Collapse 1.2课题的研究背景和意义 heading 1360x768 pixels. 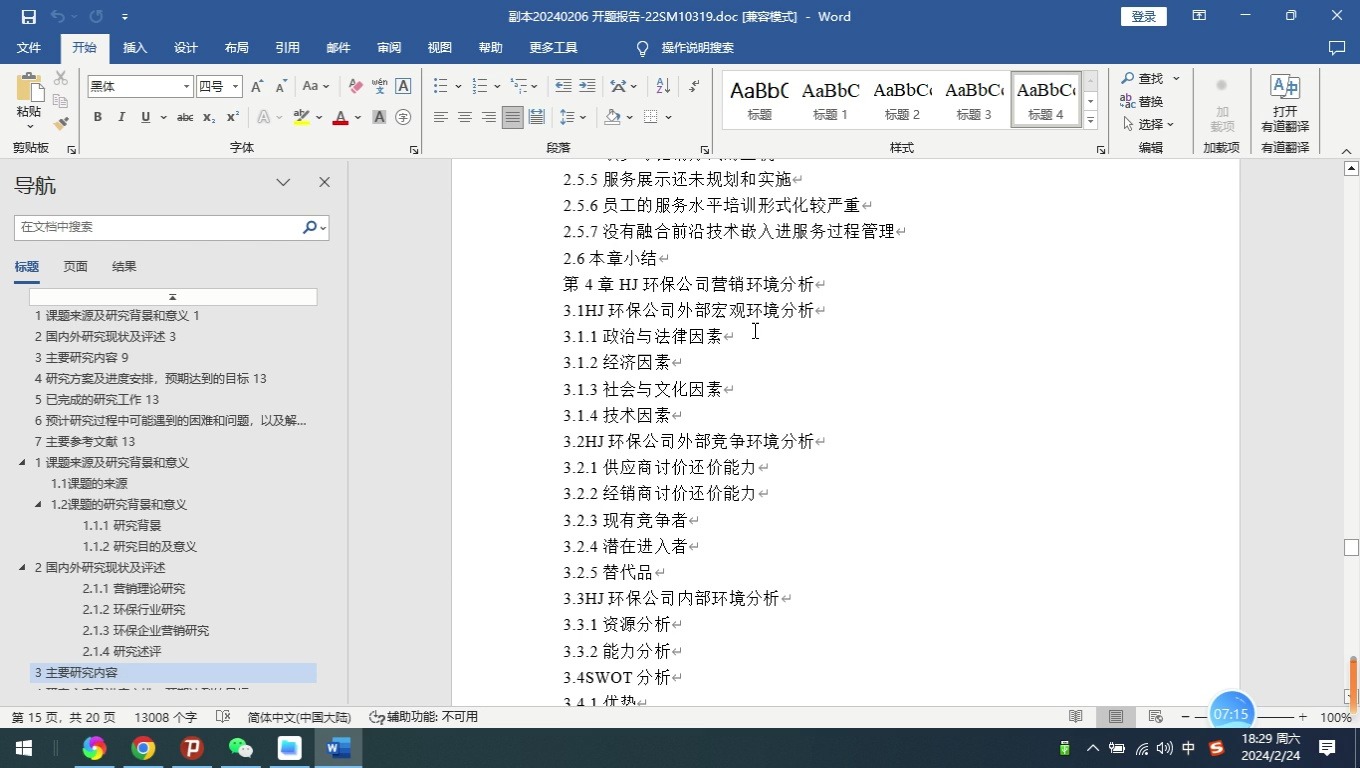click(39, 505)
